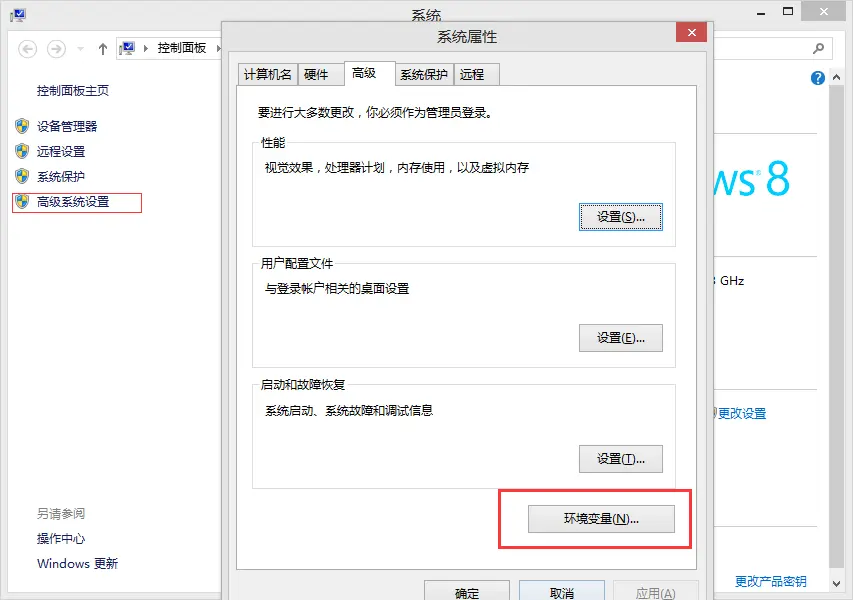Go forward with the right arrow button
Viewport: 853px width, 600px height.
click(56, 49)
